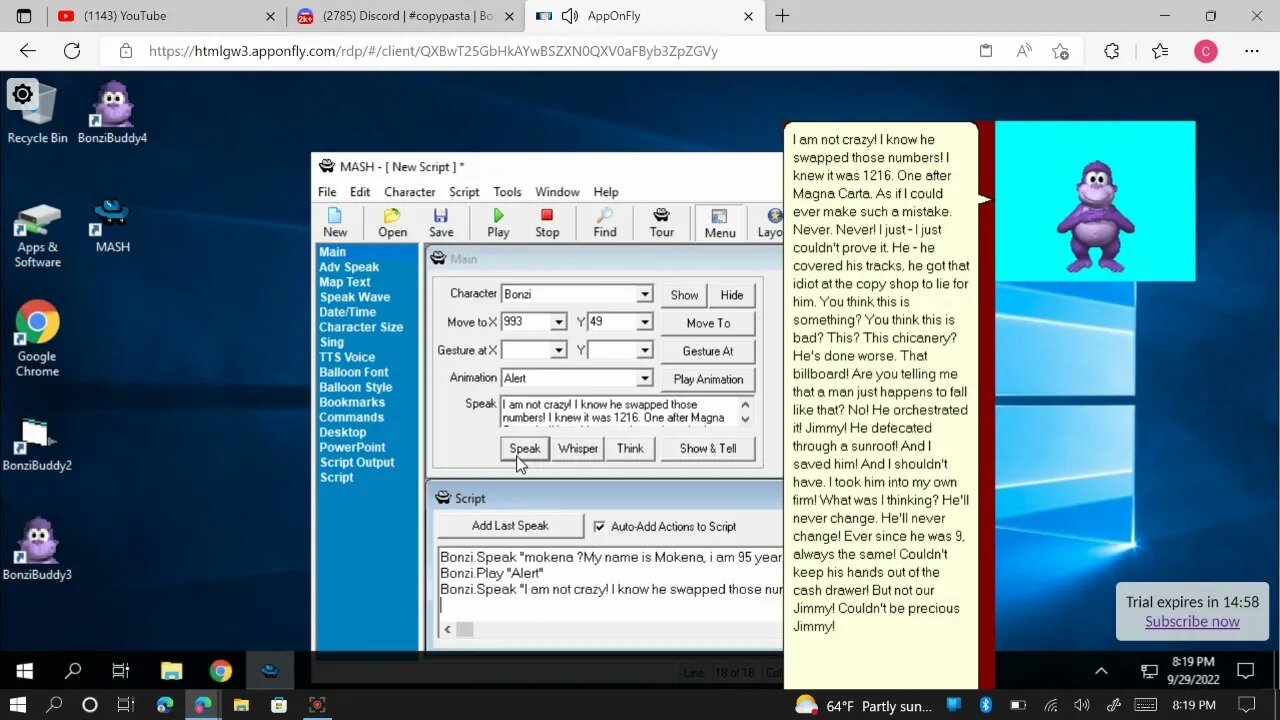Click the Layout toolbar icon
Viewport: 1280px width, 720px height.
[770, 222]
